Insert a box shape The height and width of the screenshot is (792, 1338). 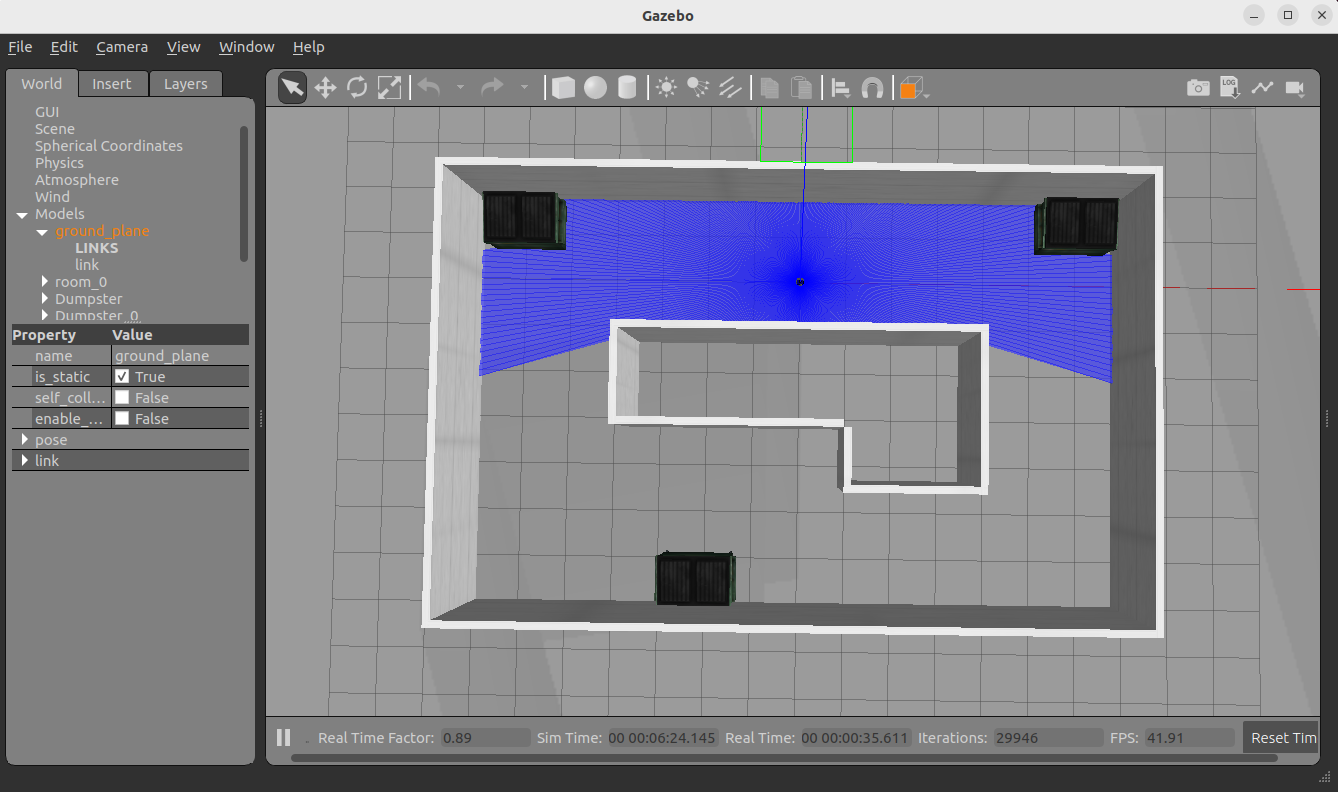point(563,88)
